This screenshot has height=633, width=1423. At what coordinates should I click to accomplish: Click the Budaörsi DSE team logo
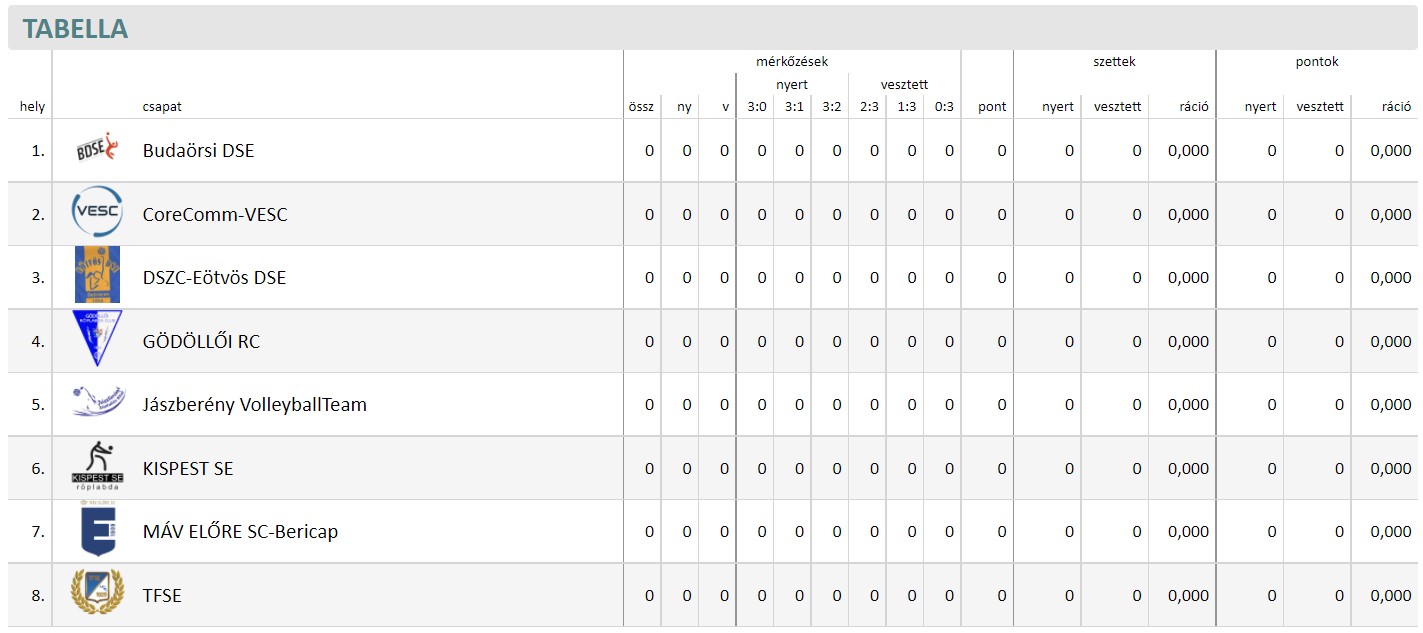click(x=97, y=151)
